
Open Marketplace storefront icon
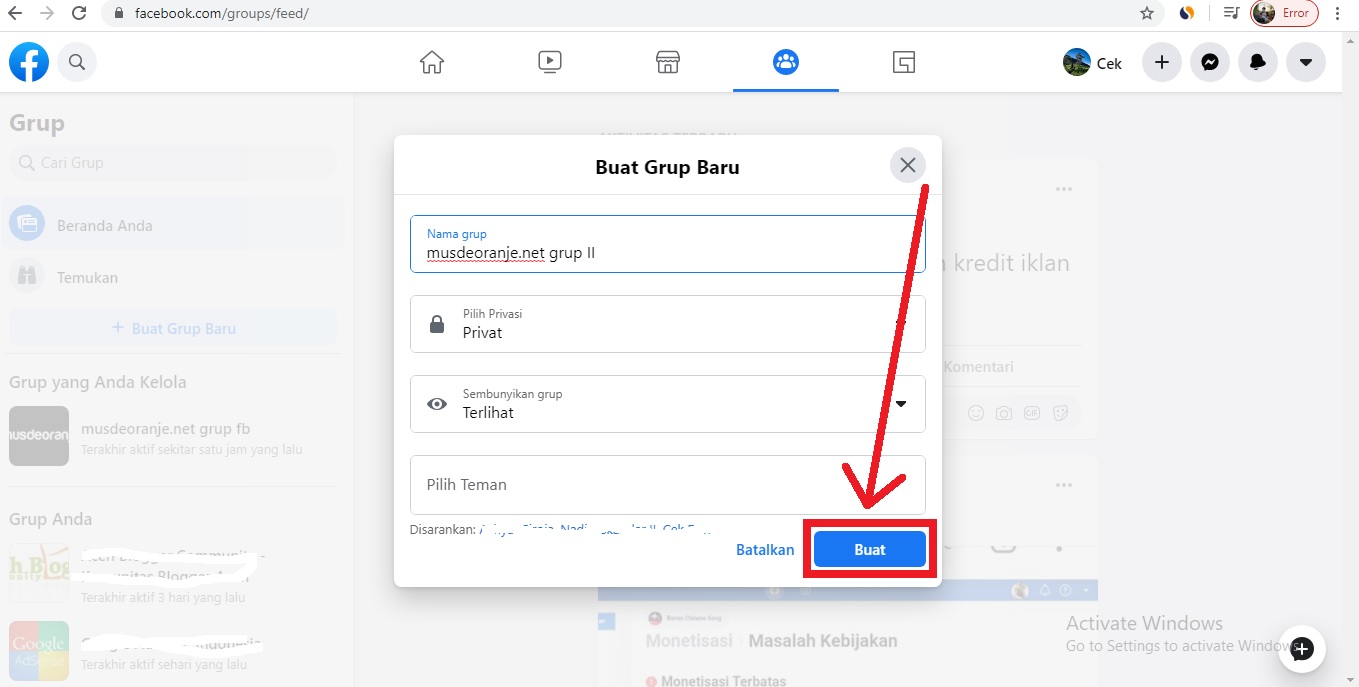(667, 61)
